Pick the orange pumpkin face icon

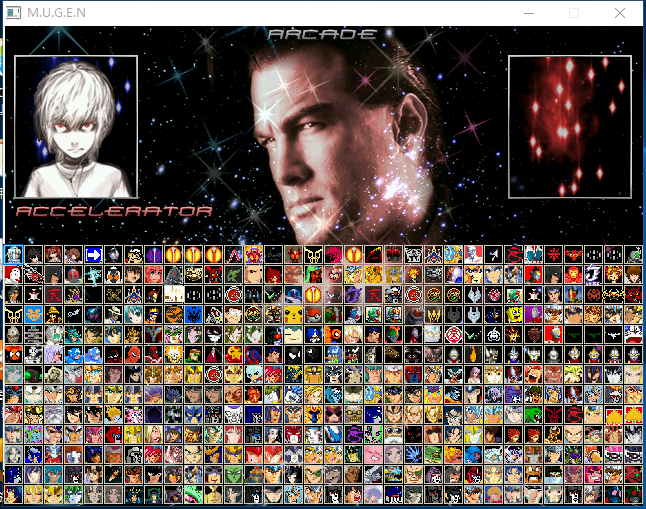click(x=173, y=315)
